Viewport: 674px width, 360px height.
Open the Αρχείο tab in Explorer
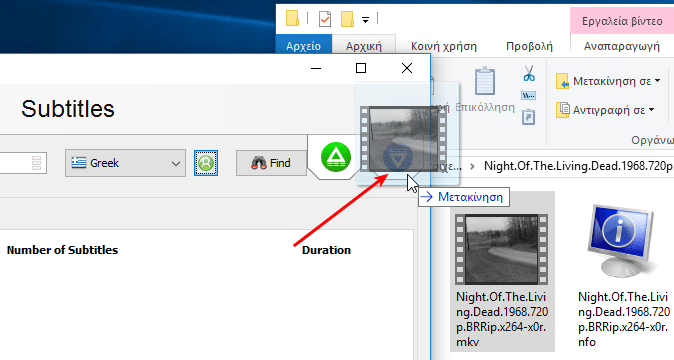pyautogui.click(x=303, y=46)
